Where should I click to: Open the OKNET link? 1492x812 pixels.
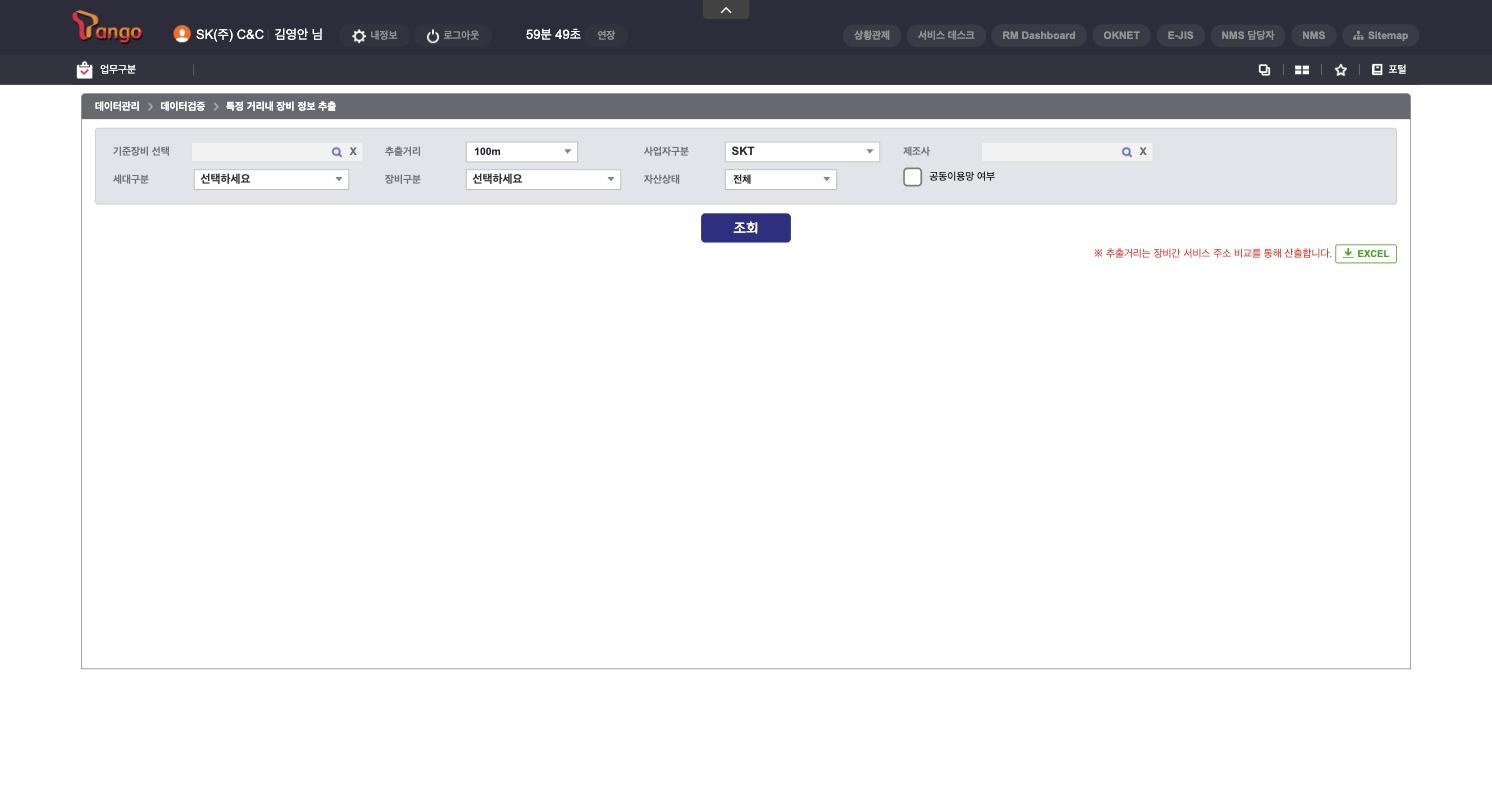[x=1122, y=36]
